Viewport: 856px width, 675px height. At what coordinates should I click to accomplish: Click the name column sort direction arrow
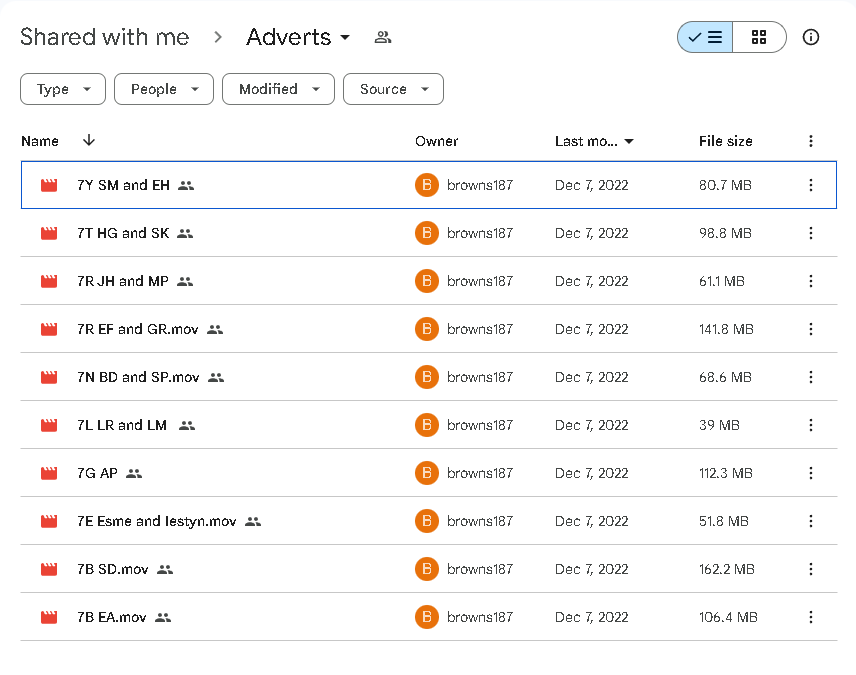tap(89, 141)
